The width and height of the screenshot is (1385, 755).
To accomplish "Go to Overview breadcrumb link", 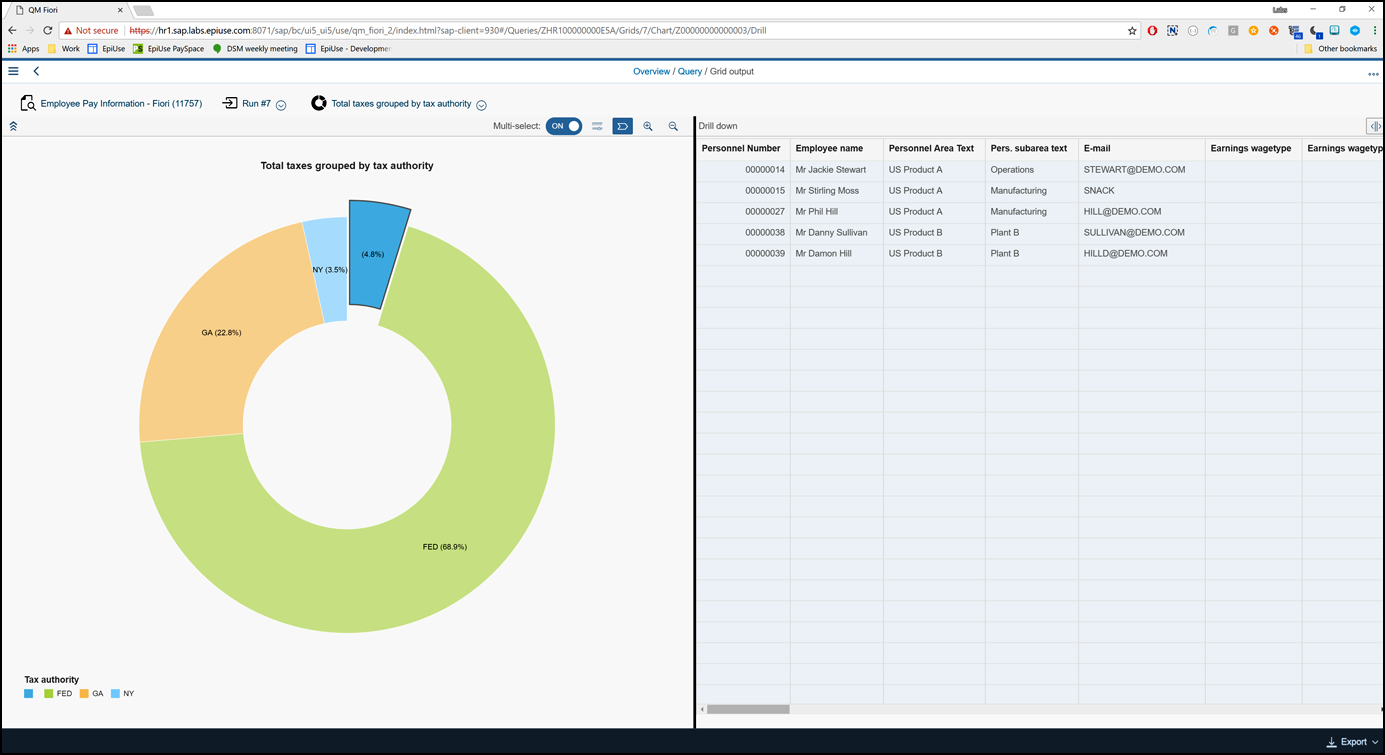I will (x=651, y=72).
